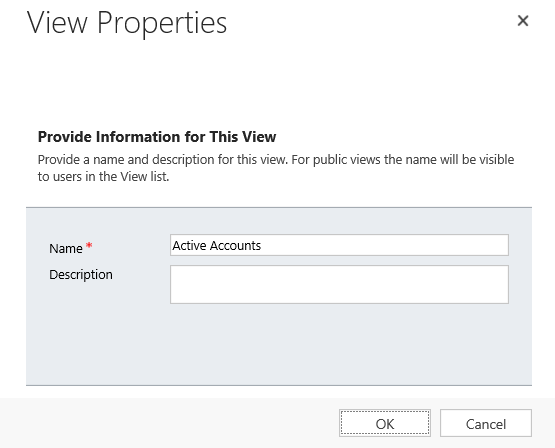Click the View Properties dialog title
The width and height of the screenshot is (555, 448).
pos(127,23)
